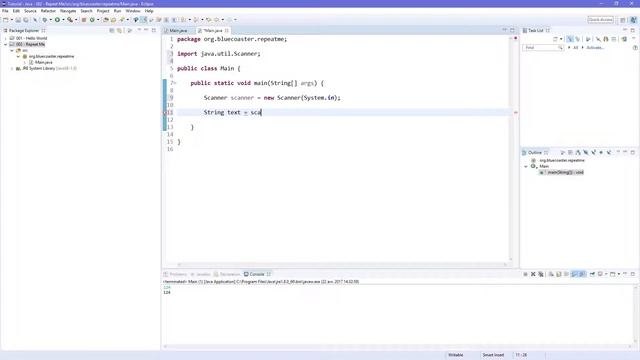
Task: Click the Quick Access search field
Action: tap(600, 20)
